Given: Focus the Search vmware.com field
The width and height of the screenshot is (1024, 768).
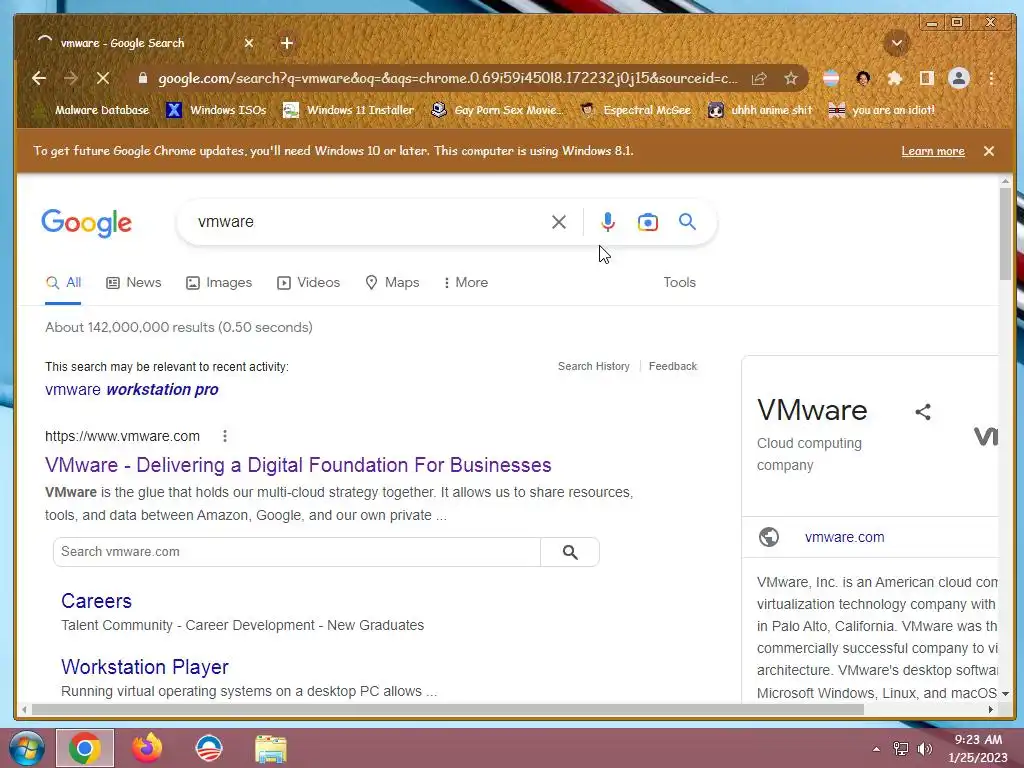Looking at the screenshot, I should [297, 552].
